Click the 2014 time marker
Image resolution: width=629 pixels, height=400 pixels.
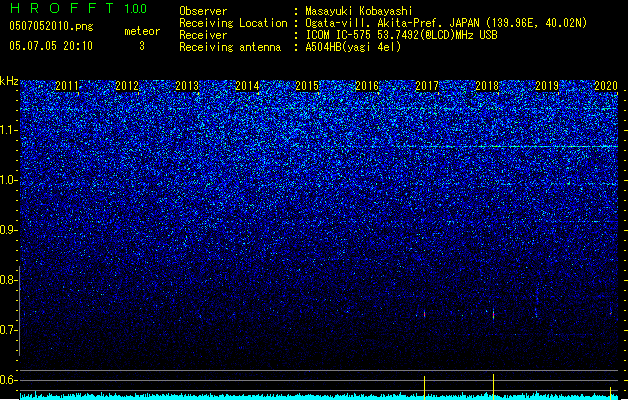point(247,86)
